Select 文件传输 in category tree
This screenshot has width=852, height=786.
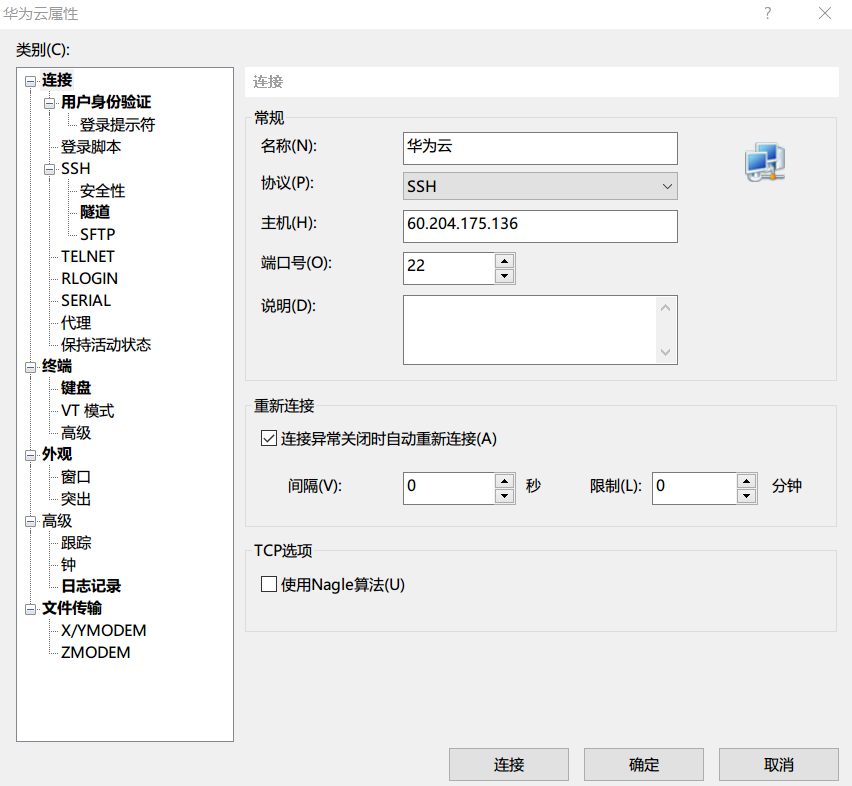[72, 608]
